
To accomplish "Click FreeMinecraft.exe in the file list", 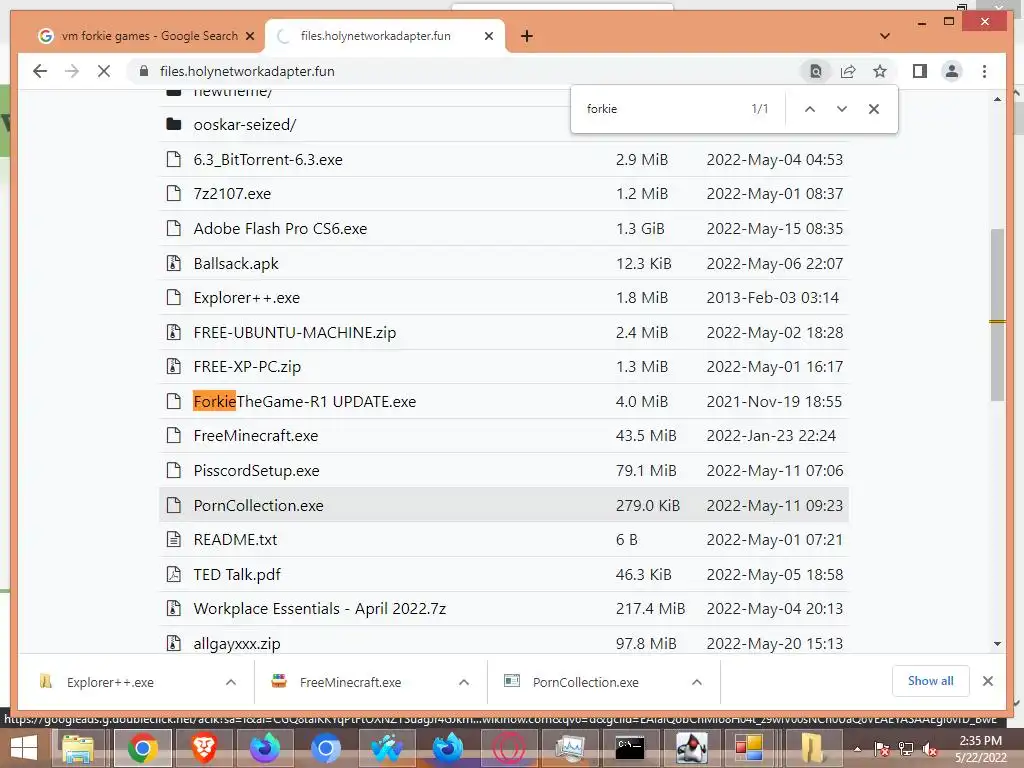I will [x=255, y=436].
